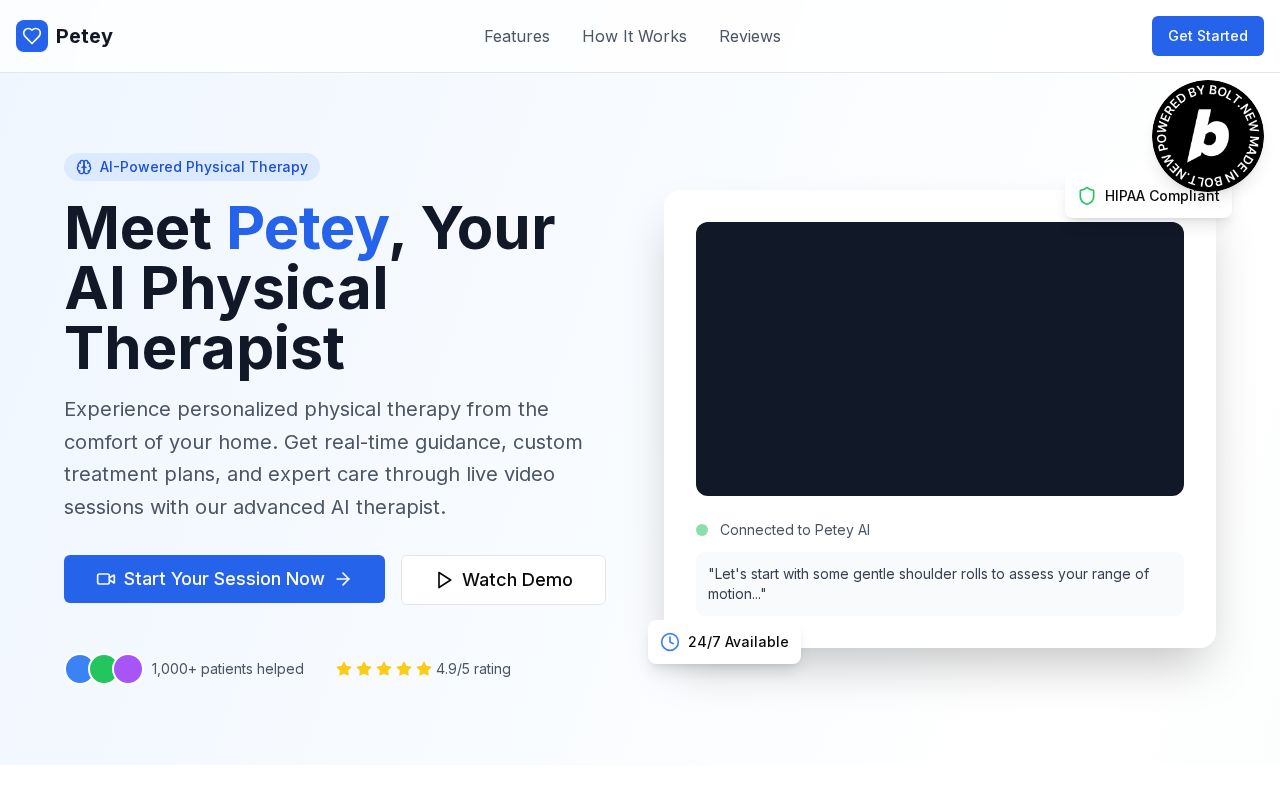Click the blue word Petey in headline
The width and height of the screenshot is (1280, 800).
[307, 228]
